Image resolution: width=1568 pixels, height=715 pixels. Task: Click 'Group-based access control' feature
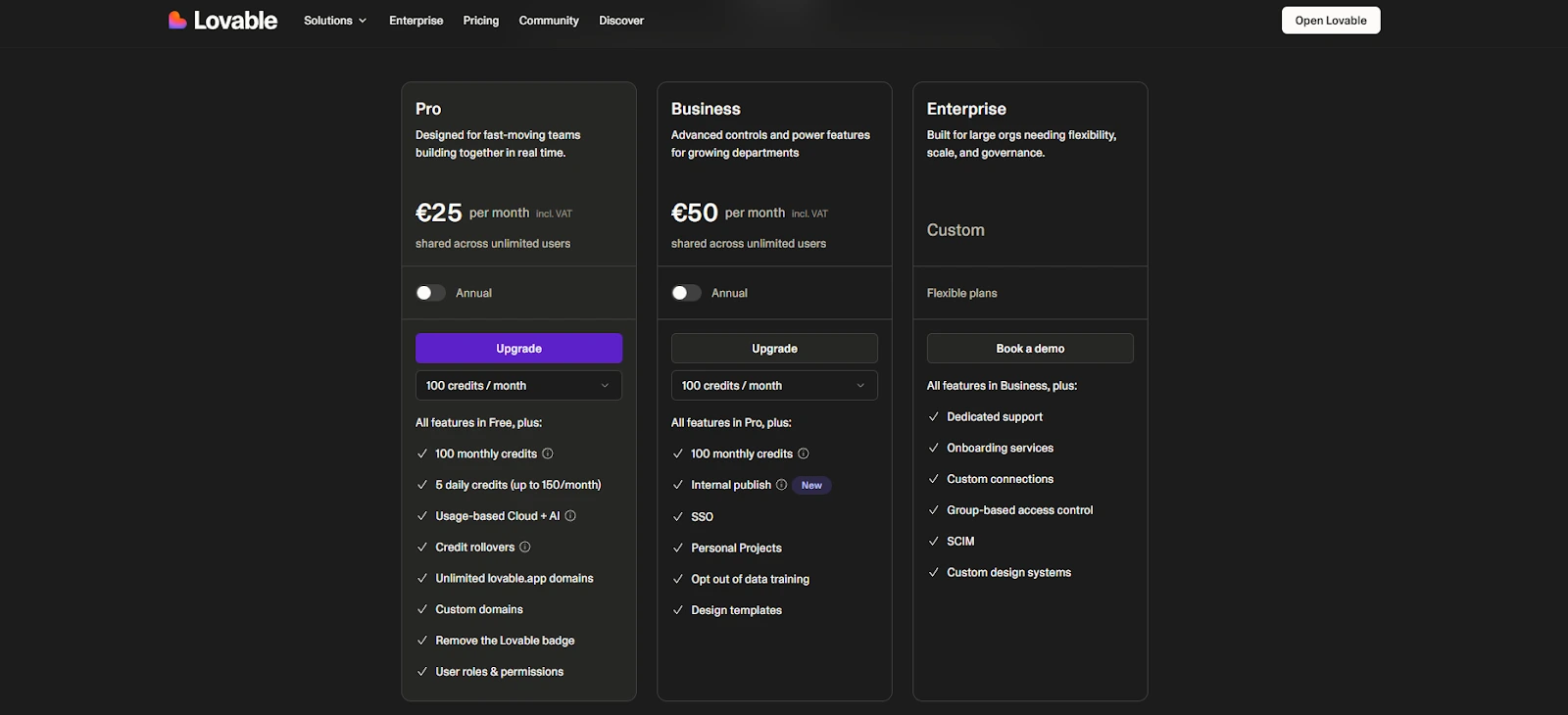pyautogui.click(x=1019, y=510)
